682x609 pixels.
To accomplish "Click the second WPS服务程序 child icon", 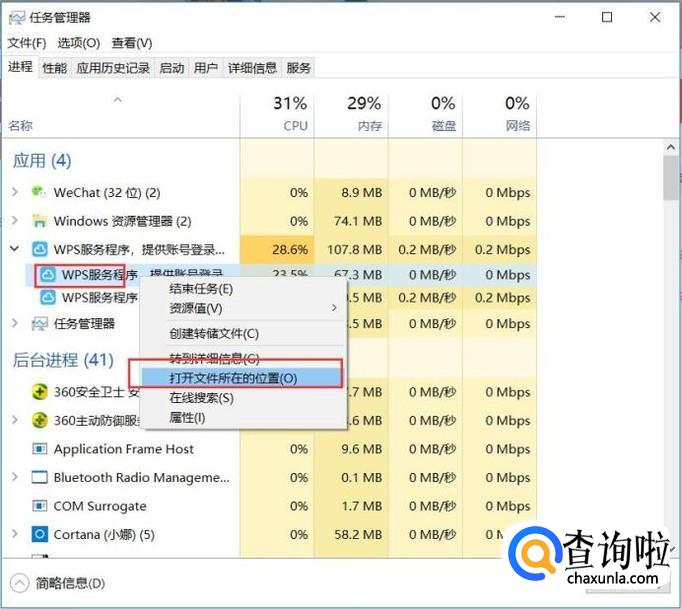I will click(x=47, y=298).
